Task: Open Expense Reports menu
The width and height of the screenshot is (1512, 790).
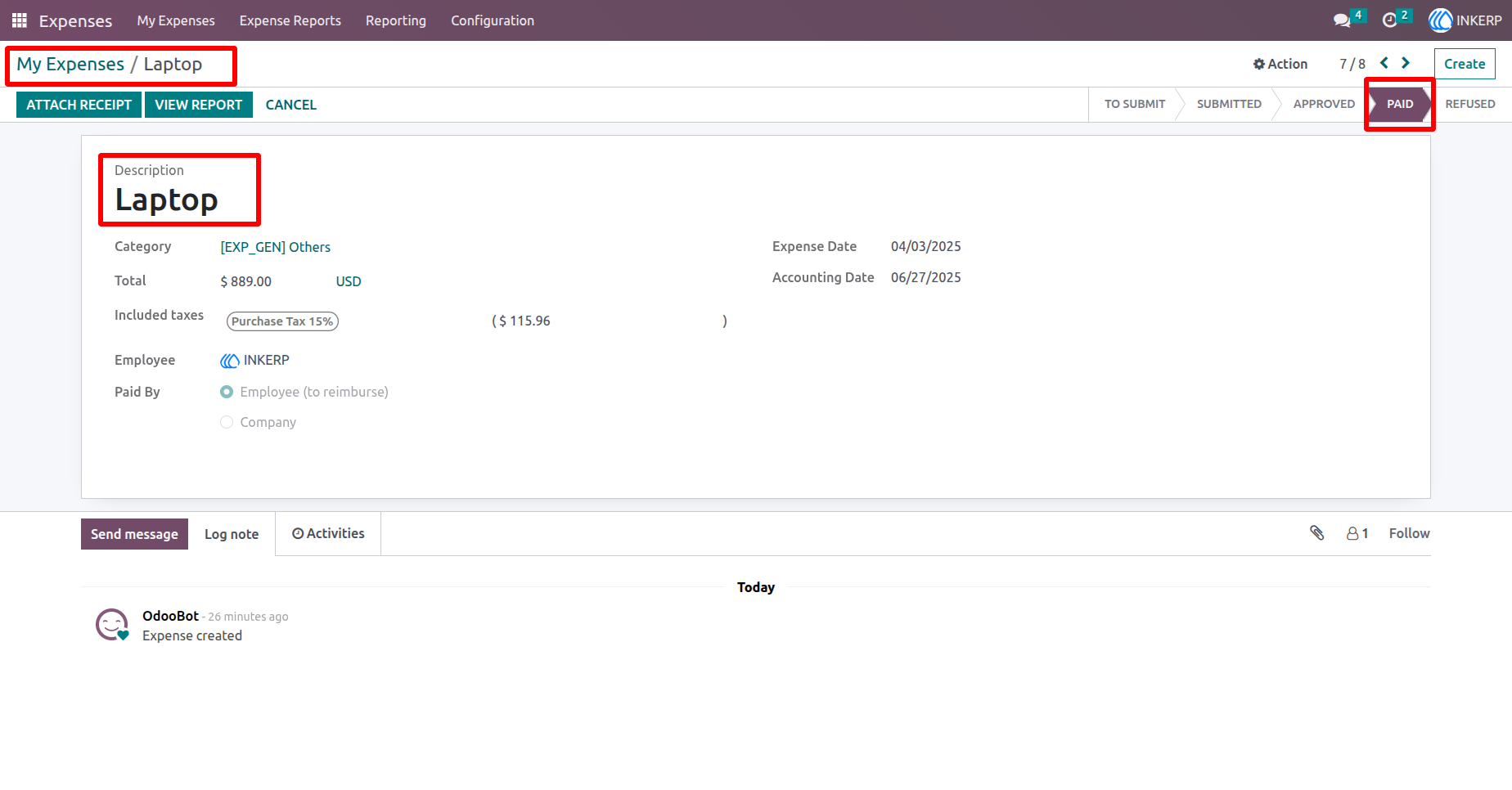Action: point(290,20)
